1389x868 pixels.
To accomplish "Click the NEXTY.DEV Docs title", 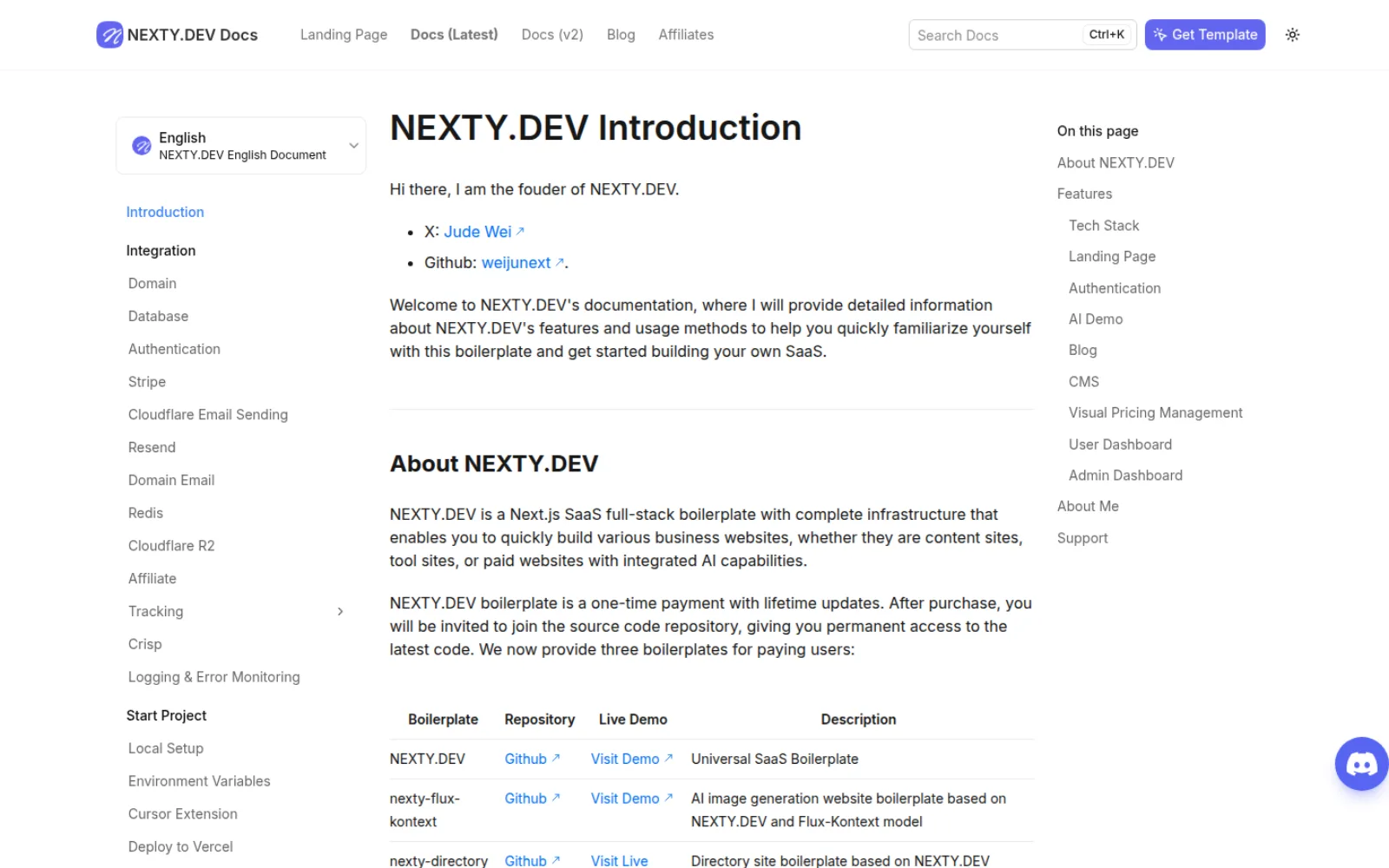I will click(193, 35).
